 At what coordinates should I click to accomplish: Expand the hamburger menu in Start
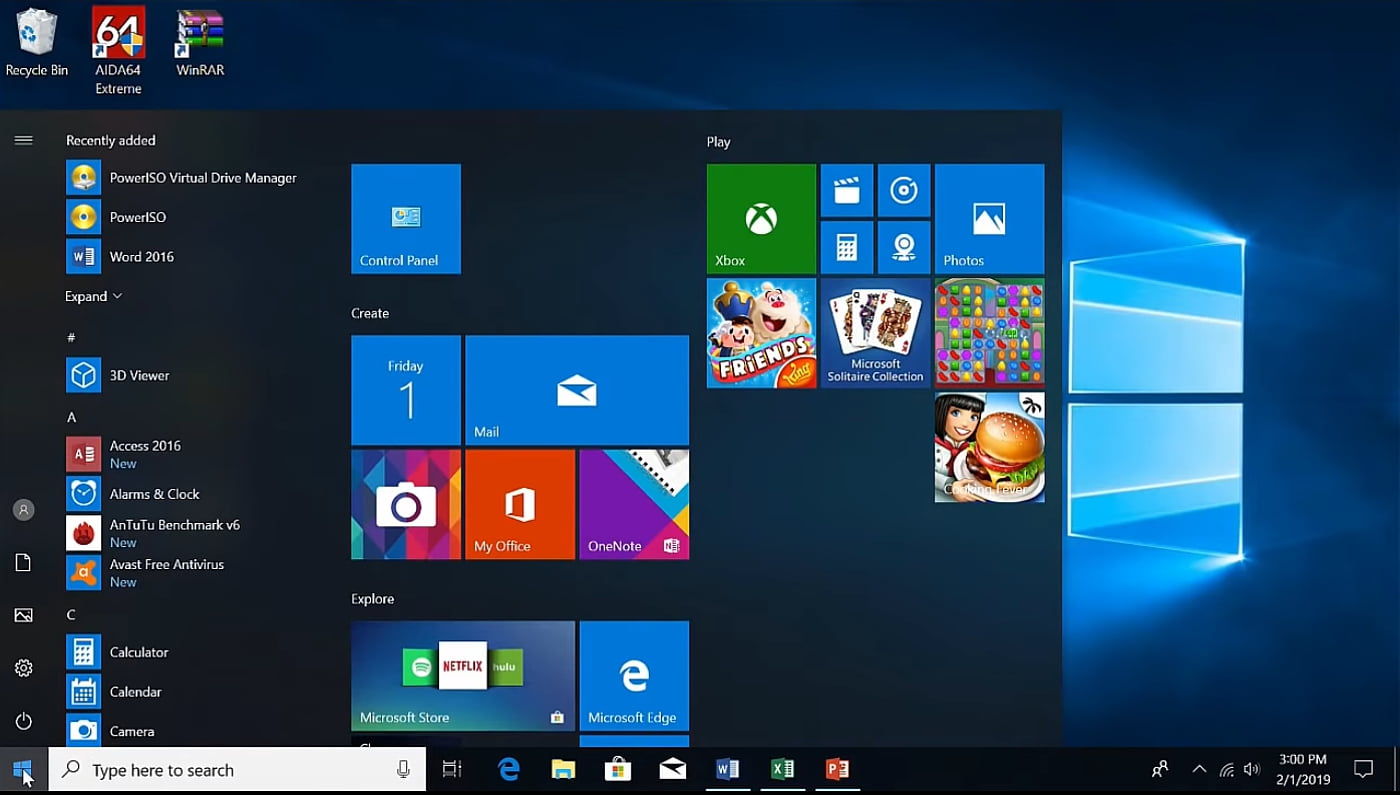(x=24, y=140)
